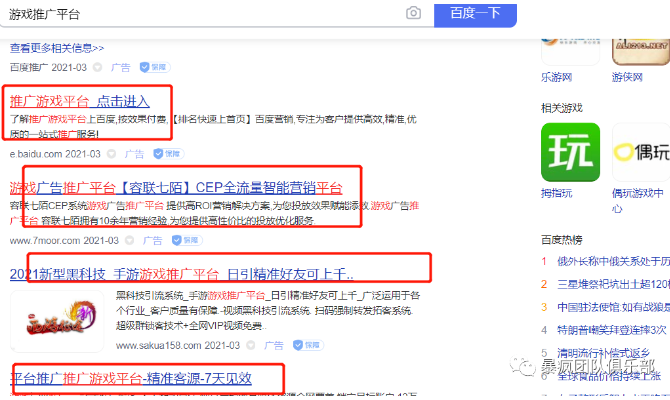Click the 百度一下 search button
The image size is (670, 400).
click(475, 14)
